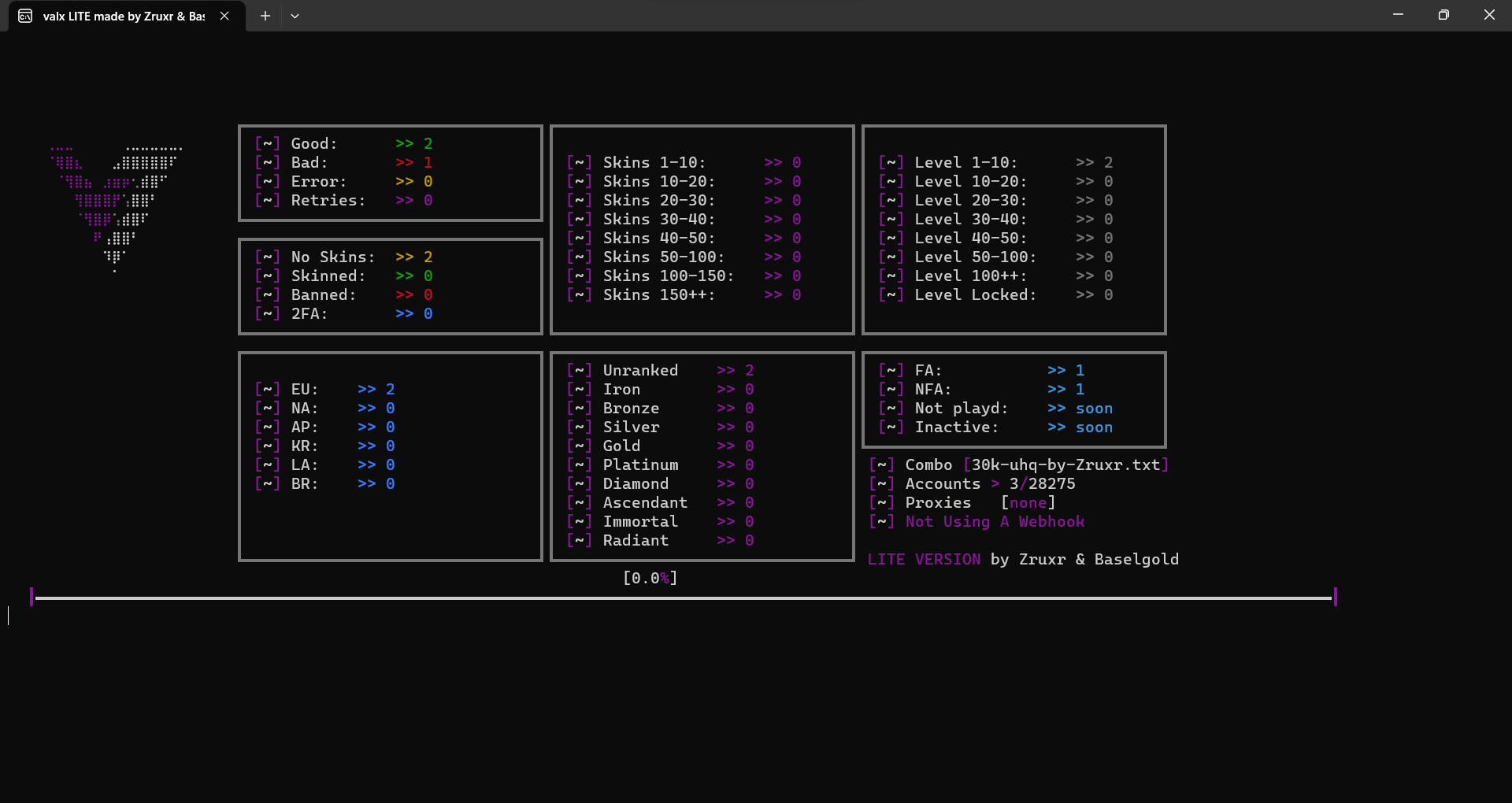Click the 'Level 40-50:' row

point(995,238)
